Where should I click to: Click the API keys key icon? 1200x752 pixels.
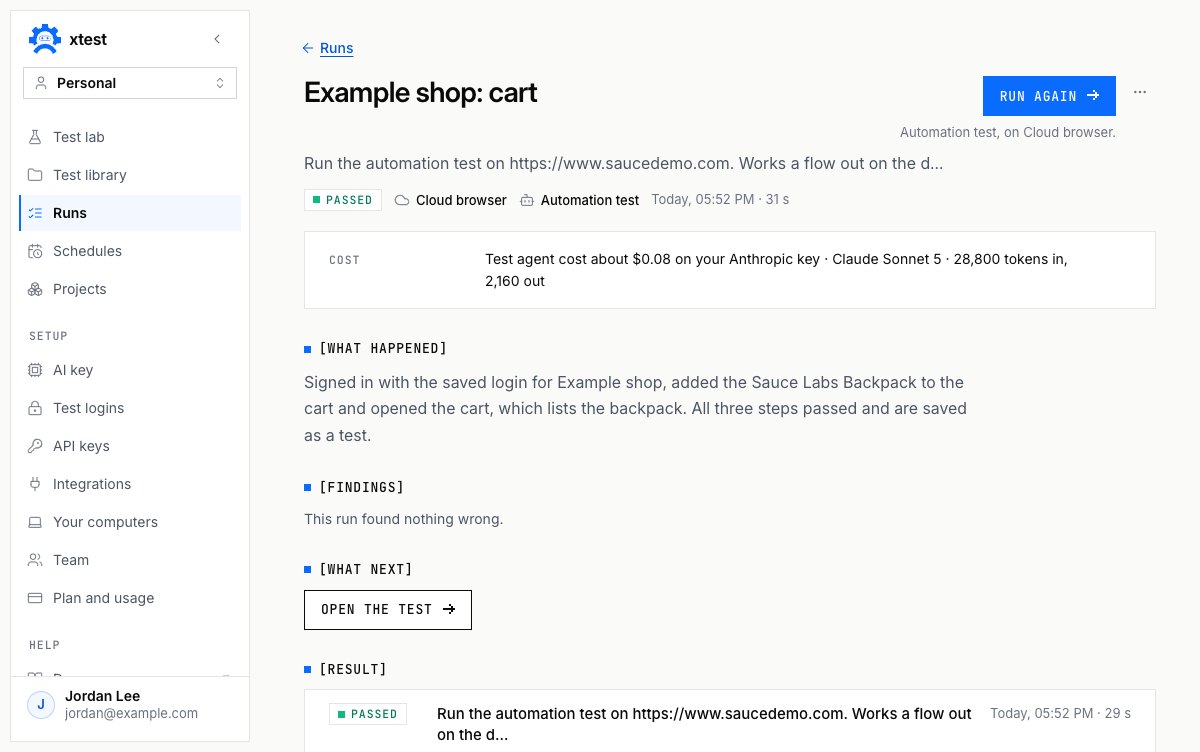pyautogui.click(x=36, y=446)
